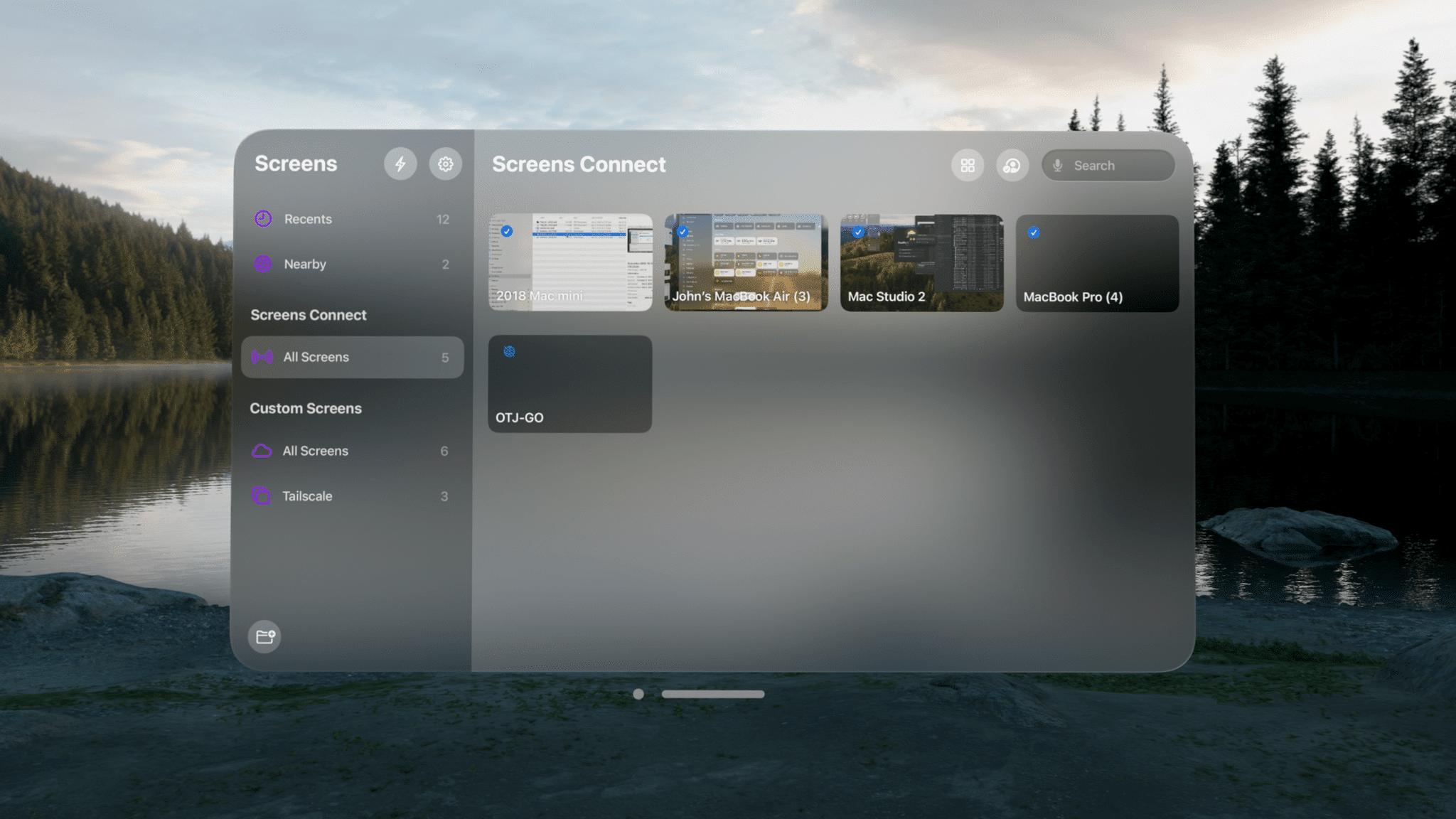The width and height of the screenshot is (1456, 819).
Task: Click the folder-with-clock icon bottom left
Action: coord(265,636)
